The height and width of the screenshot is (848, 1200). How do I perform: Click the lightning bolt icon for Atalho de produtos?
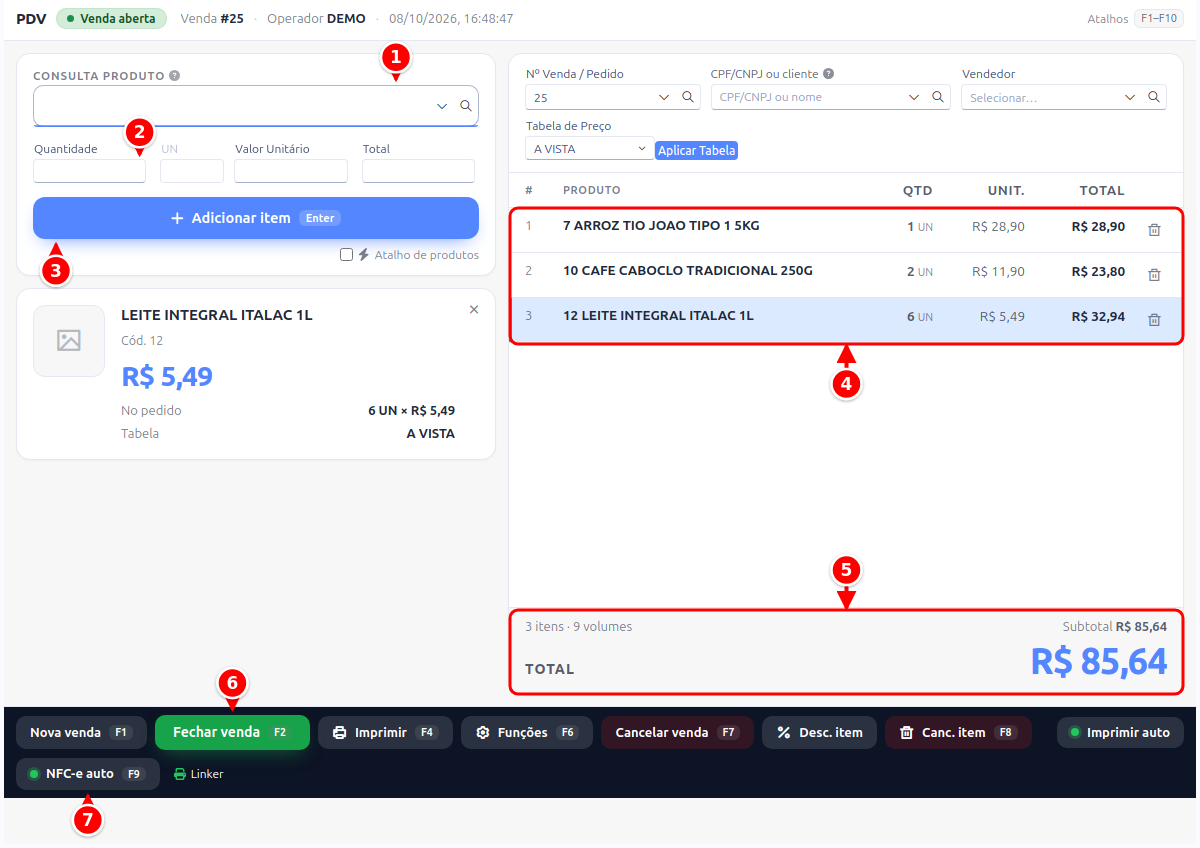point(364,255)
